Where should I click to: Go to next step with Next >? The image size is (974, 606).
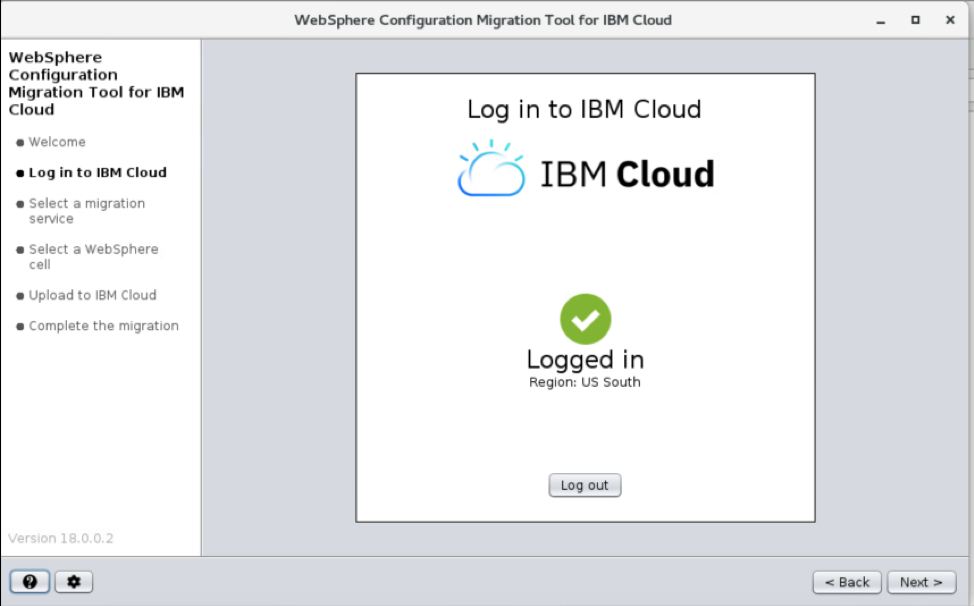pyautogui.click(x=921, y=582)
